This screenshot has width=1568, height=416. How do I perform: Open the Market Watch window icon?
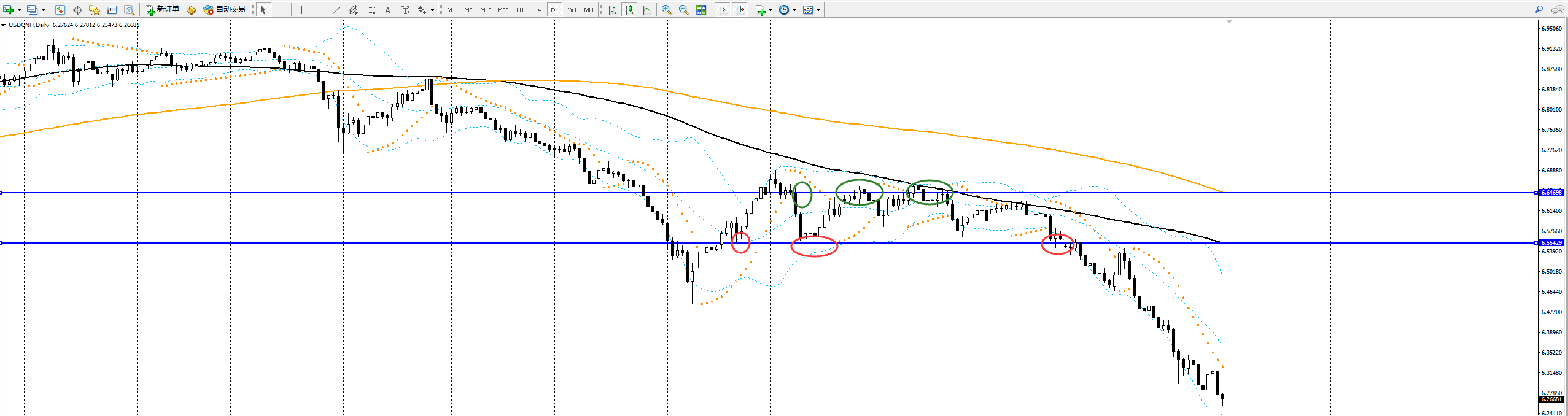pyautogui.click(x=60, y=10)
